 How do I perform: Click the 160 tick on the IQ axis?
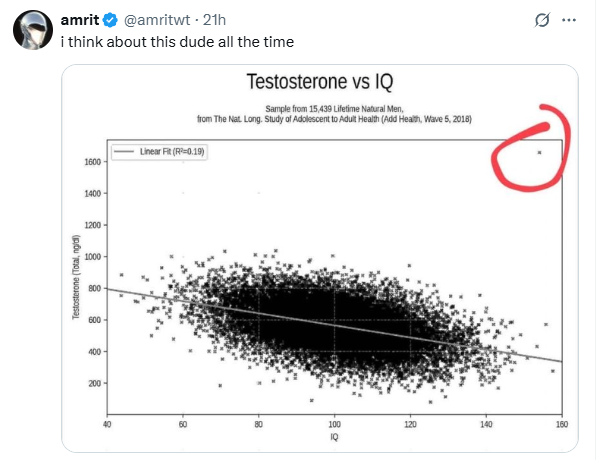click(x=562, y=424)
